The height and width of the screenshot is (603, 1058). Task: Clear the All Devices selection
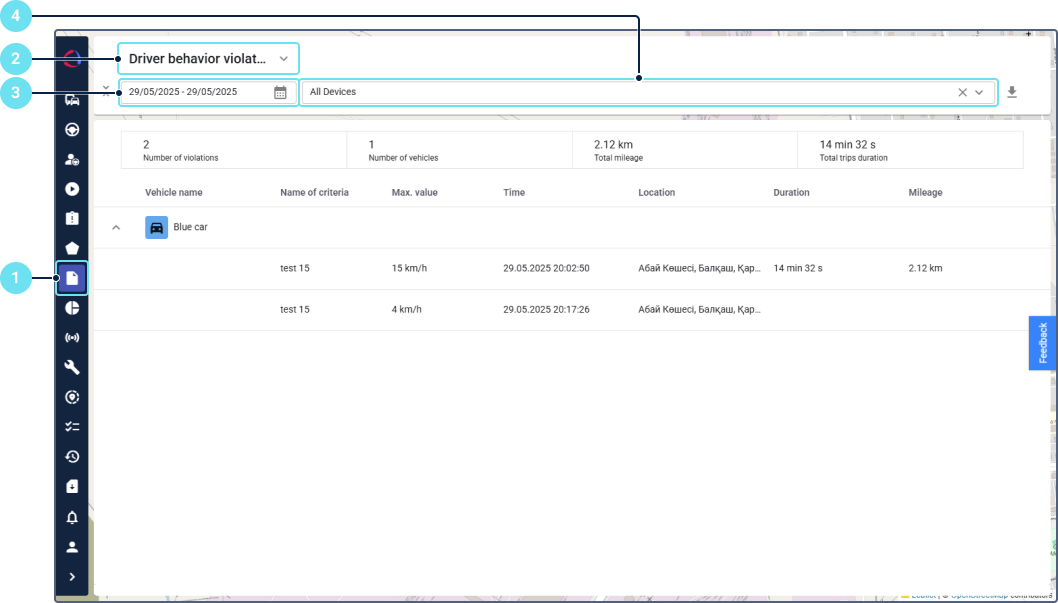962,92
